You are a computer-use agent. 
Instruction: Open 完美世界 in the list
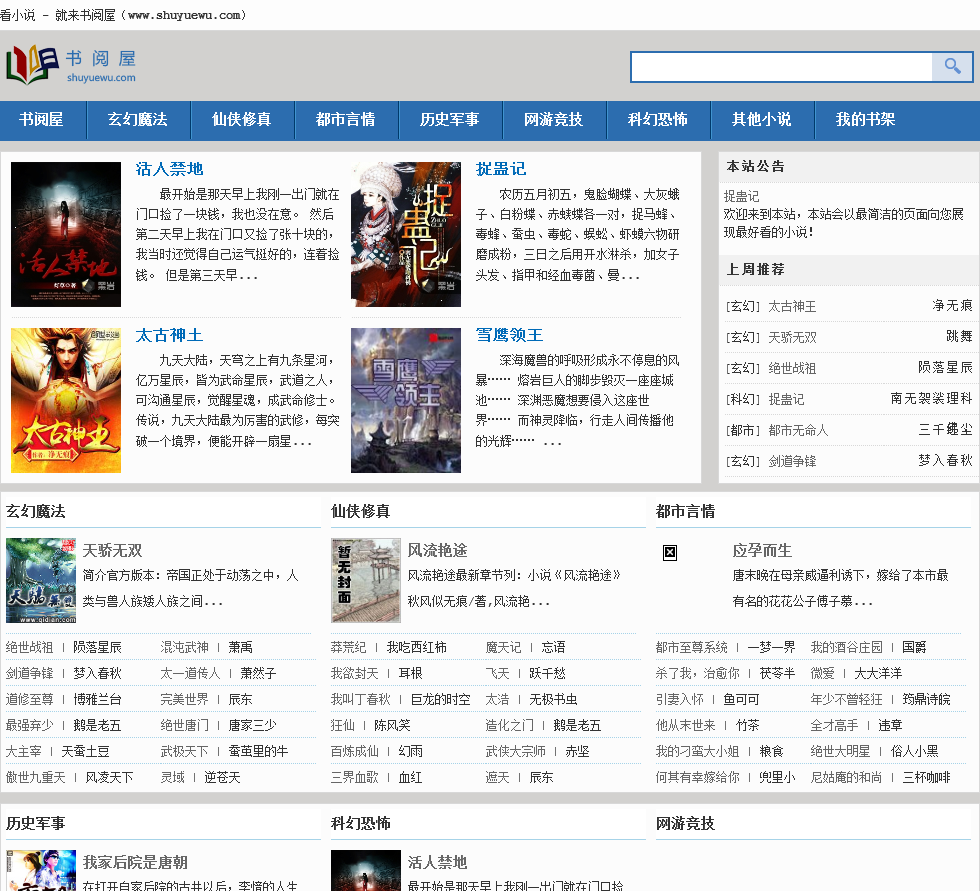[184, 699]
